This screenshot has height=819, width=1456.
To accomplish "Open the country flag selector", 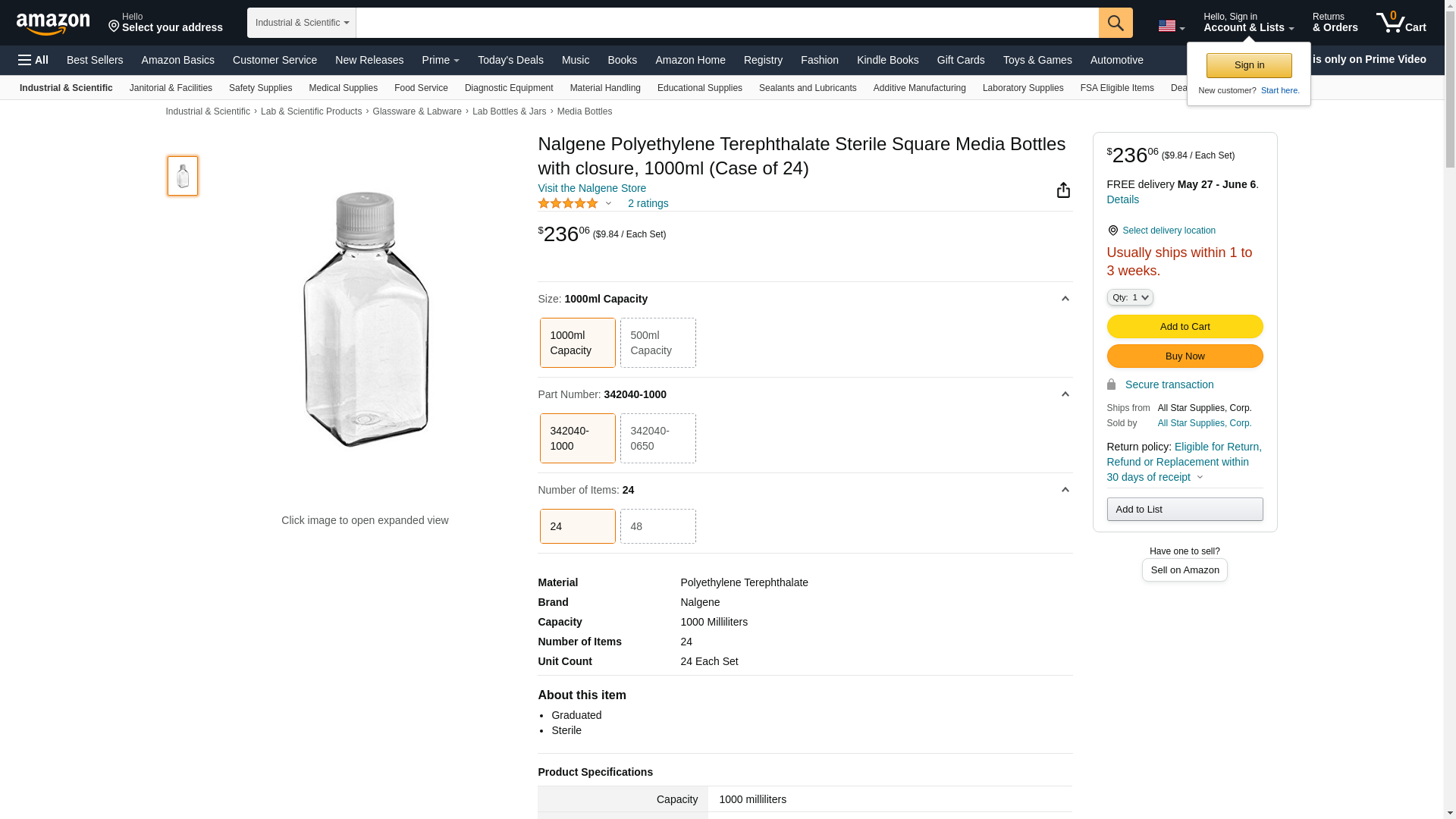I will (x=1171, y=27).
